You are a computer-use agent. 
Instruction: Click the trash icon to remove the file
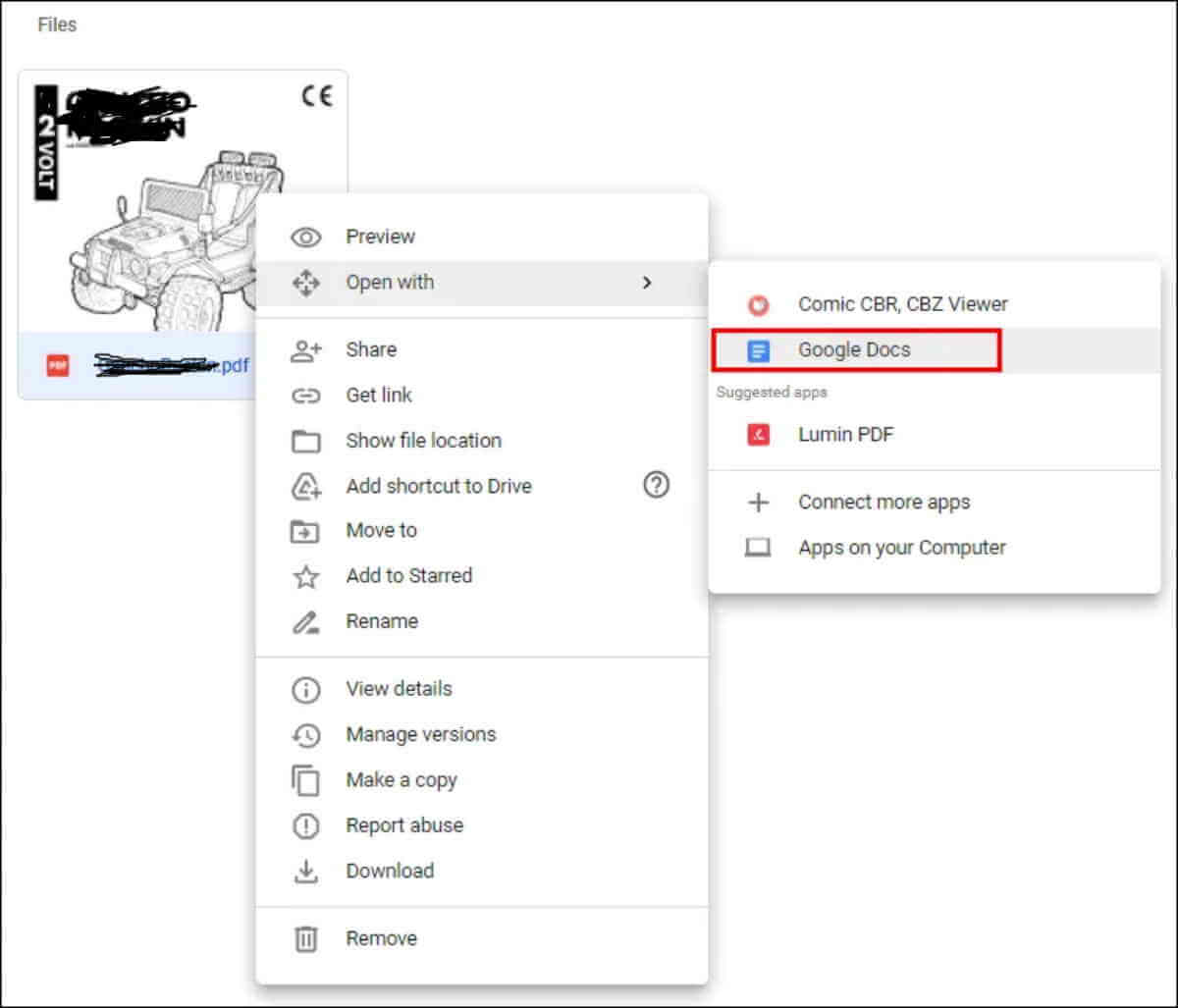305,938
